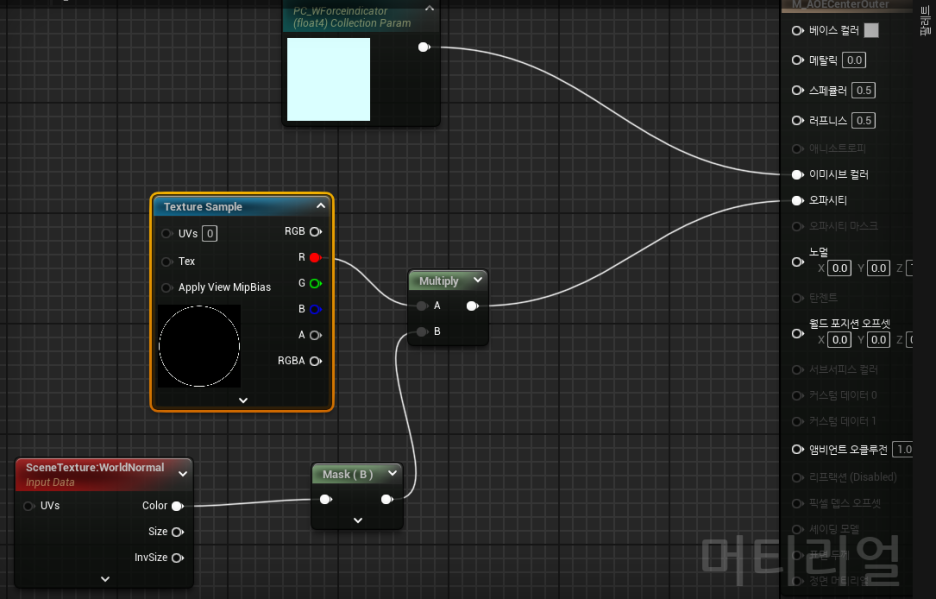The width and height of the screenshot is (936, 599).
Task: Expand Texture Sample node bottom chevron
Action: coord(243,400)
